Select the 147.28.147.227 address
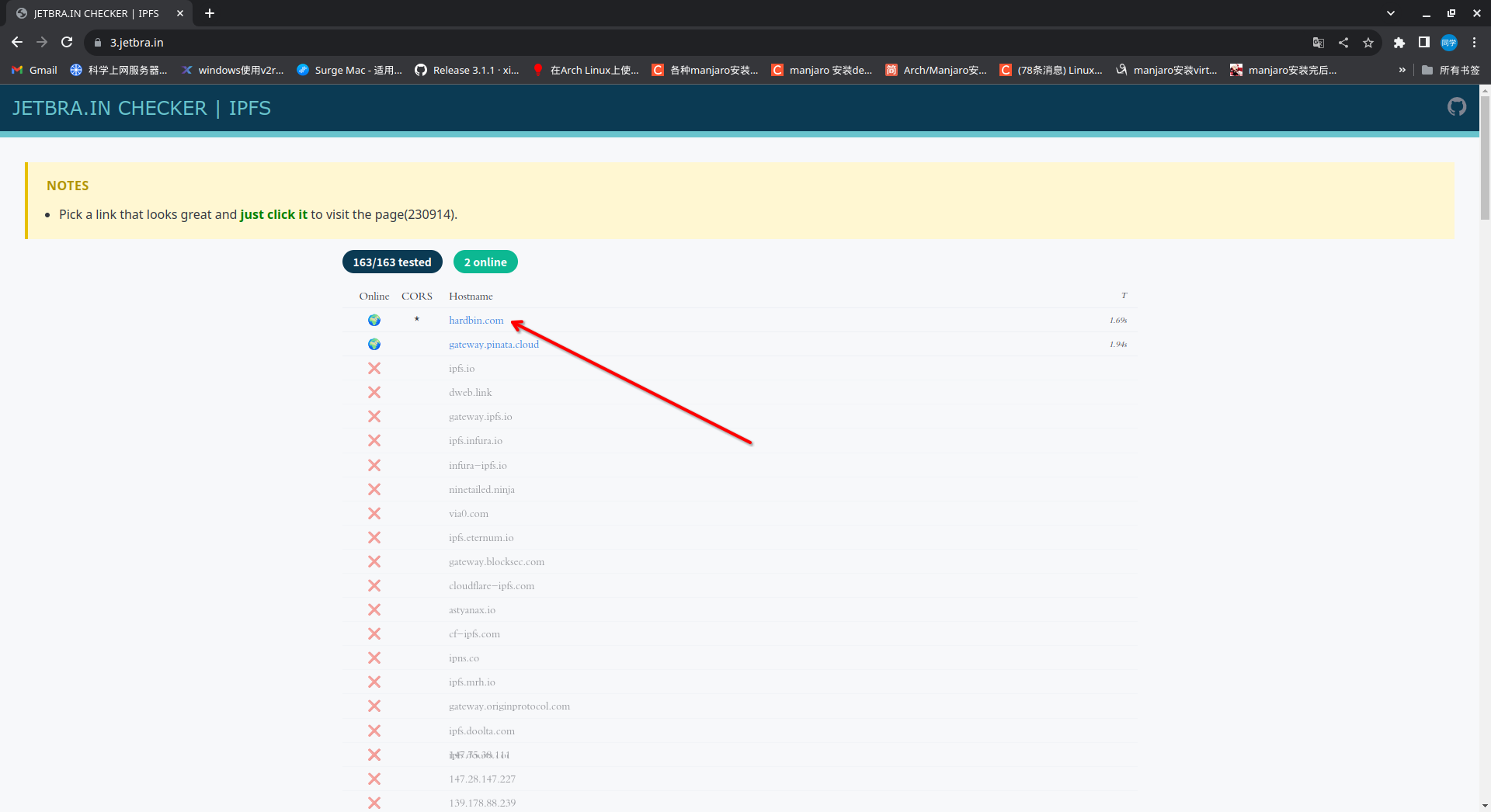Image resolution: width=1491 pixels, height=812 pixels. 482,779
